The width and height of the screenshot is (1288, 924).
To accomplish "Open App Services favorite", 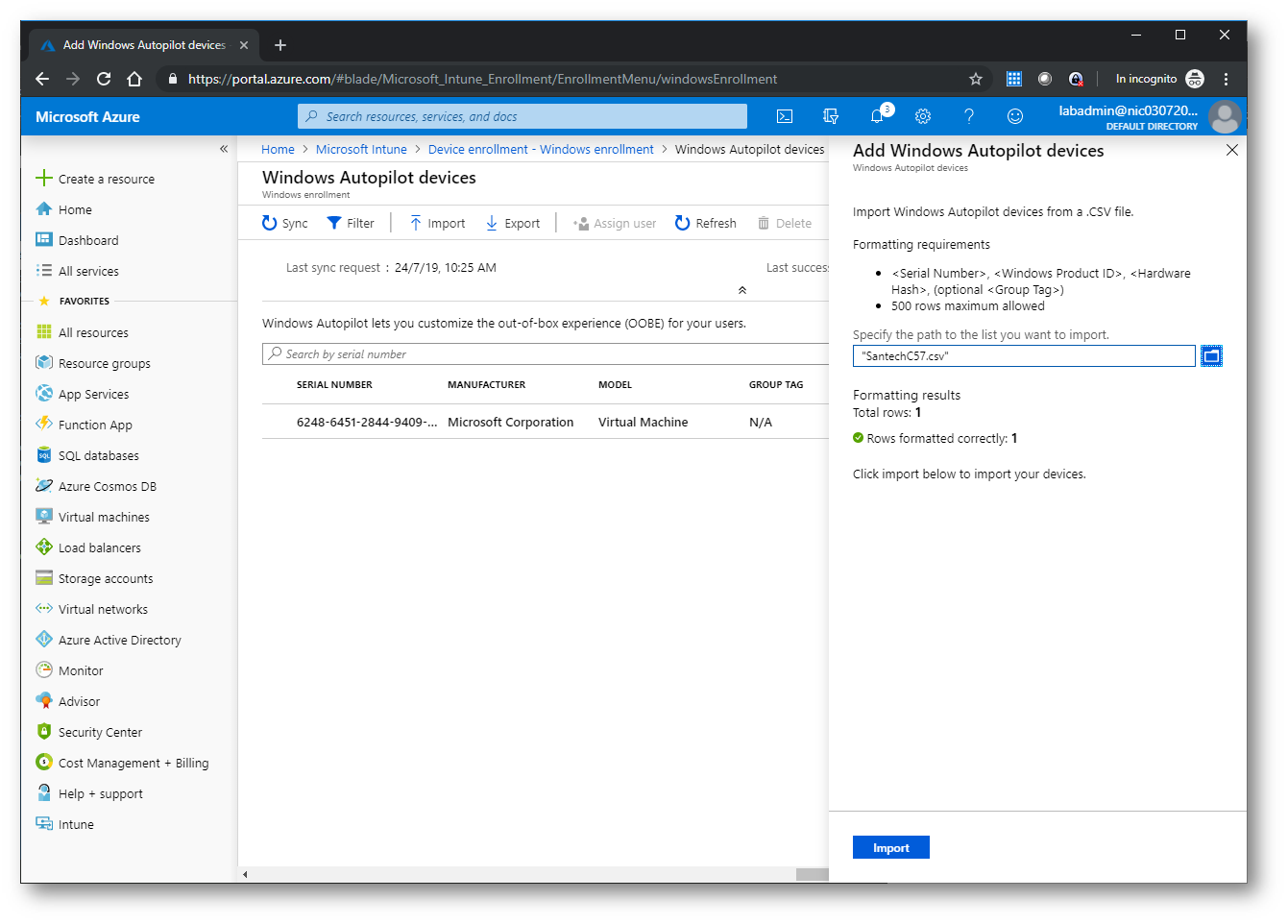I will pos(83,394).
